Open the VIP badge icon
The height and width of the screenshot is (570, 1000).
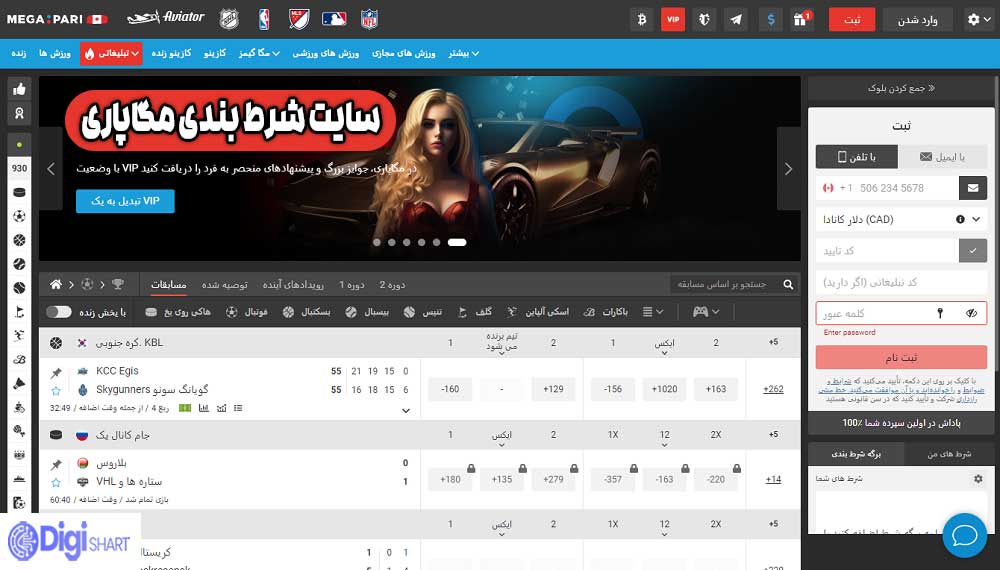click(x=673, y=20)
